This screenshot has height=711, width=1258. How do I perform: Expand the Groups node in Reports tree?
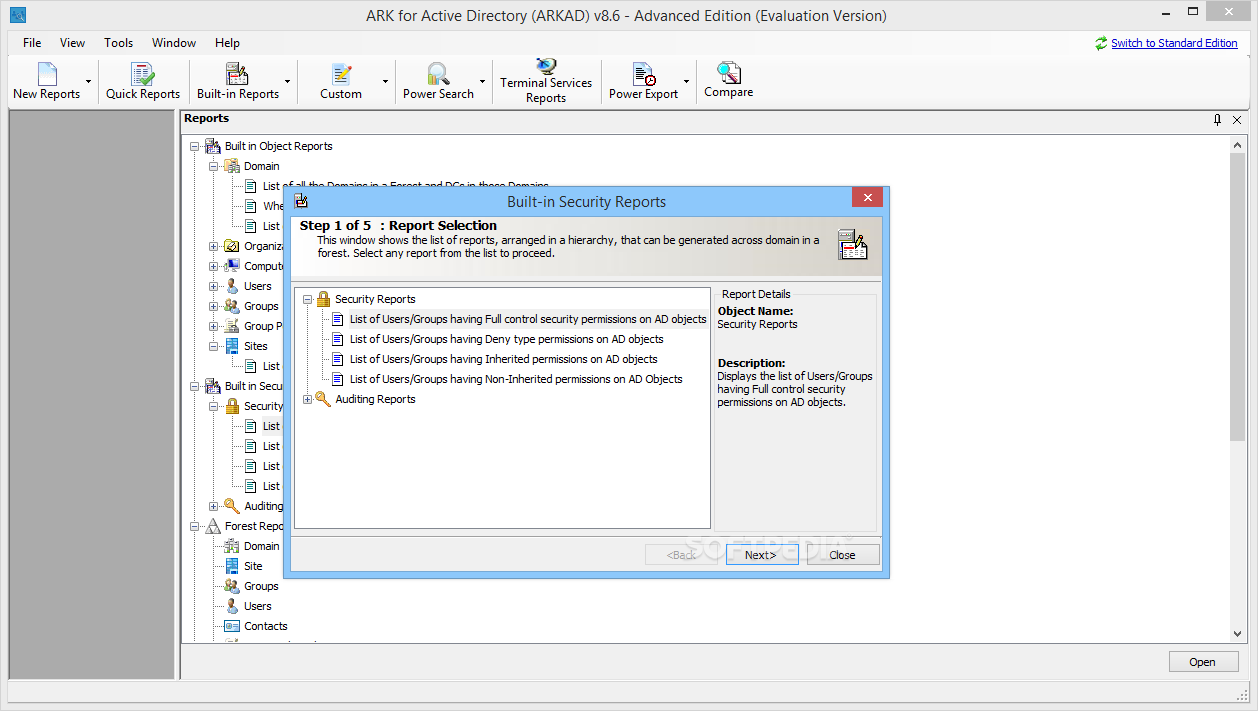tap(214, 306)
